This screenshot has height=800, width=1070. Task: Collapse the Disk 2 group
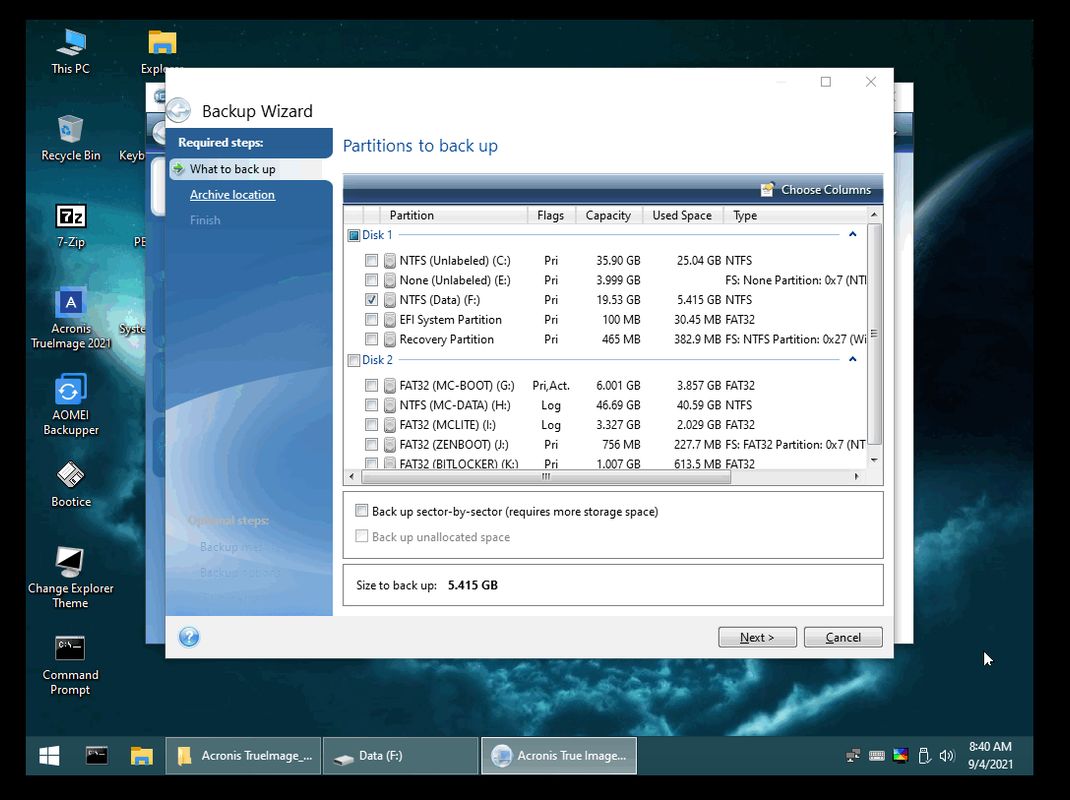tap(852, 359)
